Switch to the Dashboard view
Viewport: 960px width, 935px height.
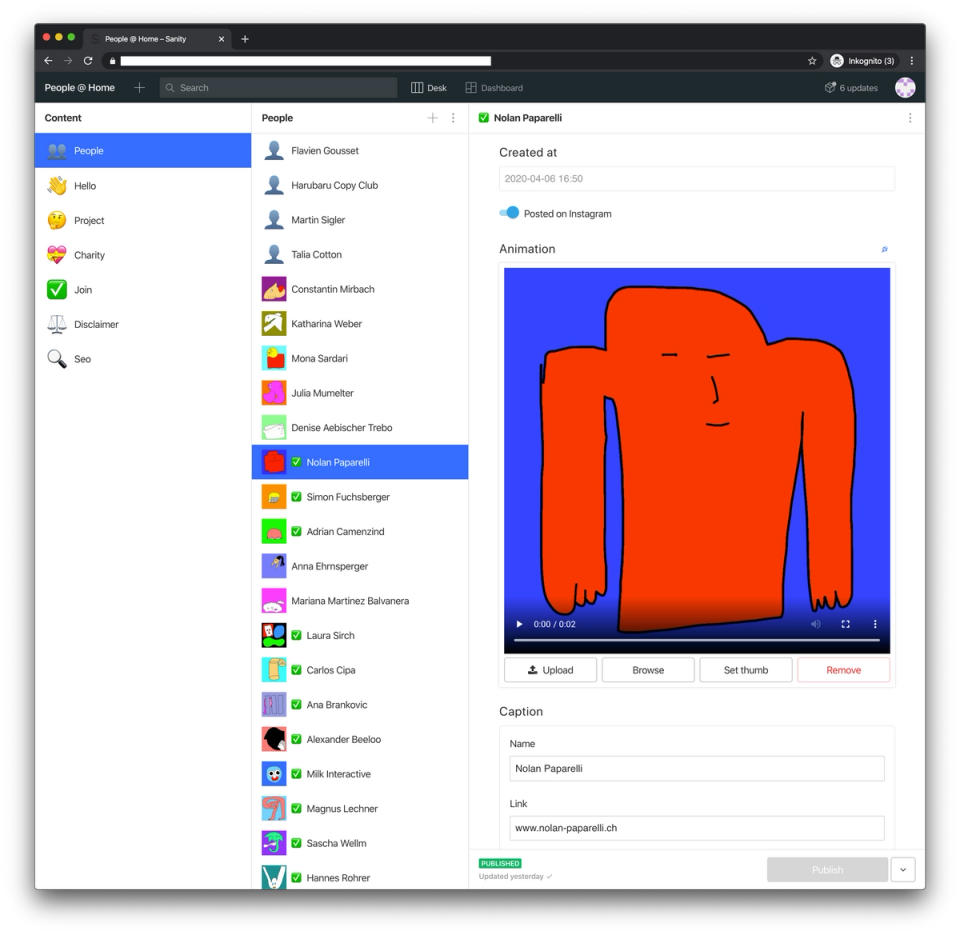(x=494, y=88)
